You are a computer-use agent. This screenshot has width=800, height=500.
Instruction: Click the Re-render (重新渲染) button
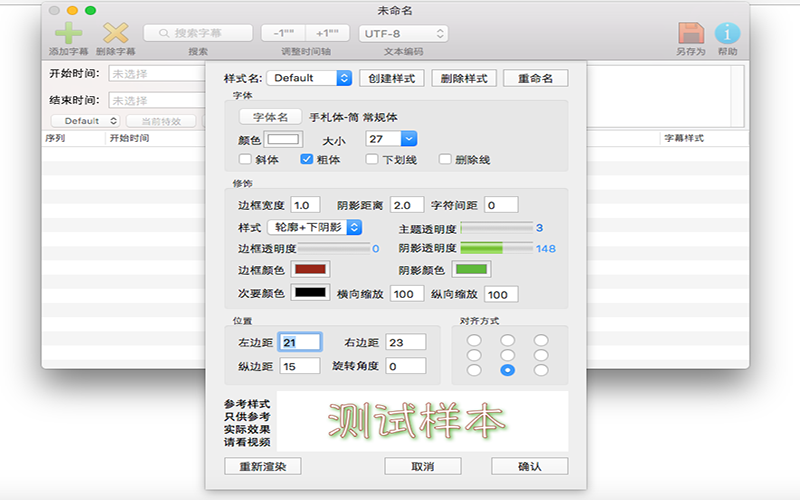(x=263, y=466)
